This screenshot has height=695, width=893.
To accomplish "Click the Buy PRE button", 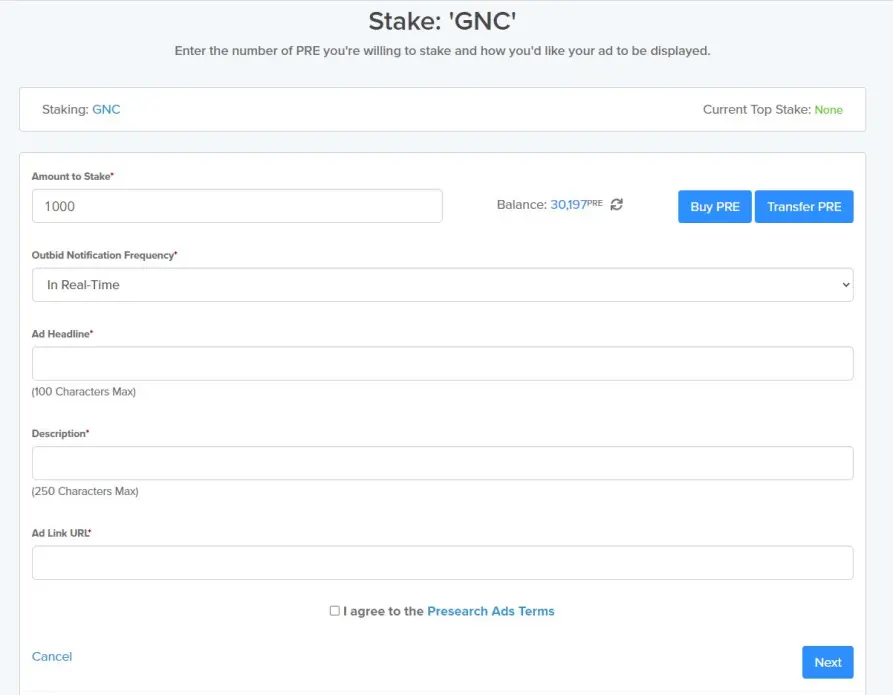I will pyautogui.click(x=715, y=207).
